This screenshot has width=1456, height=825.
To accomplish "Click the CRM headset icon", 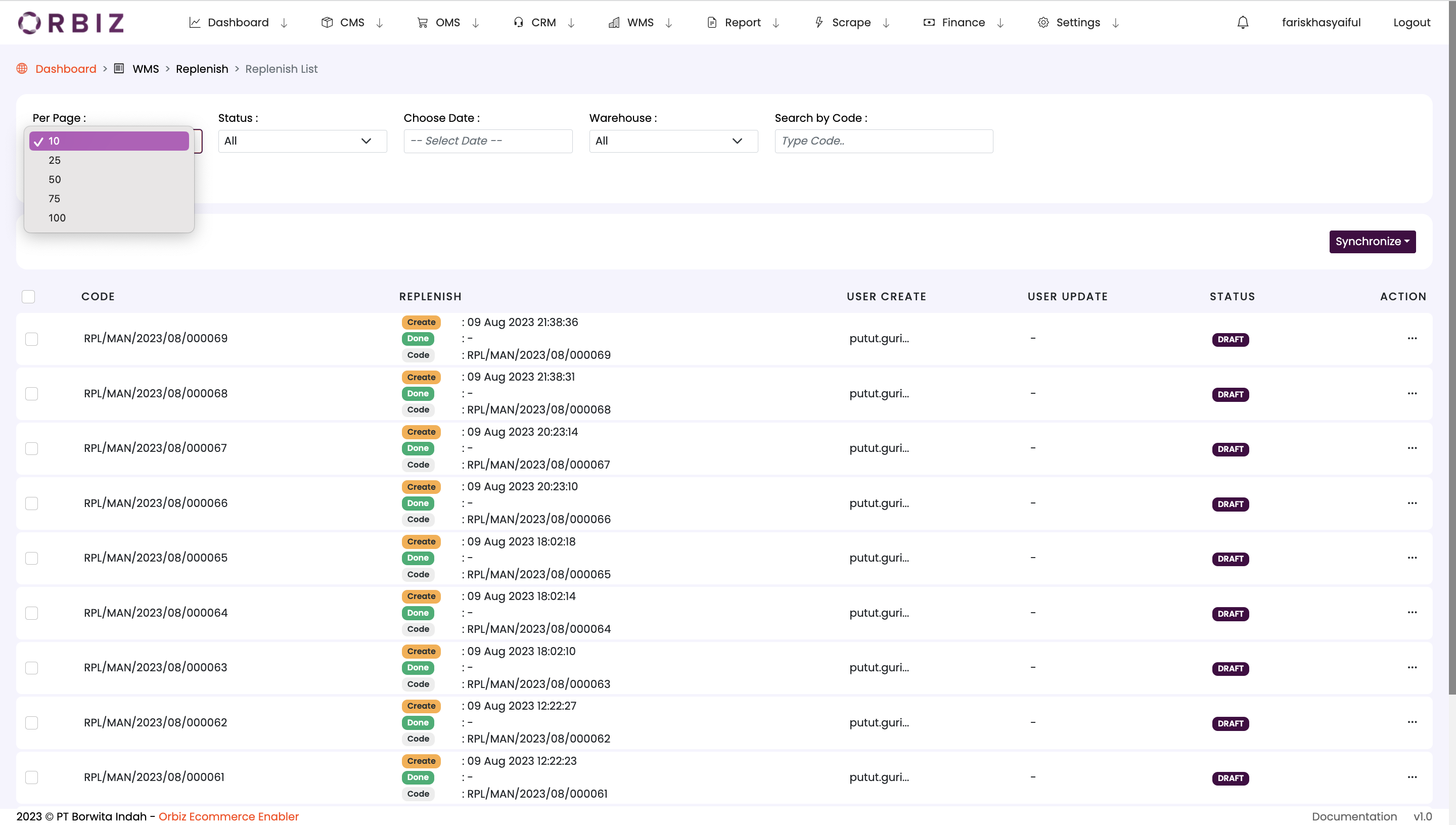I will point(518,23).
